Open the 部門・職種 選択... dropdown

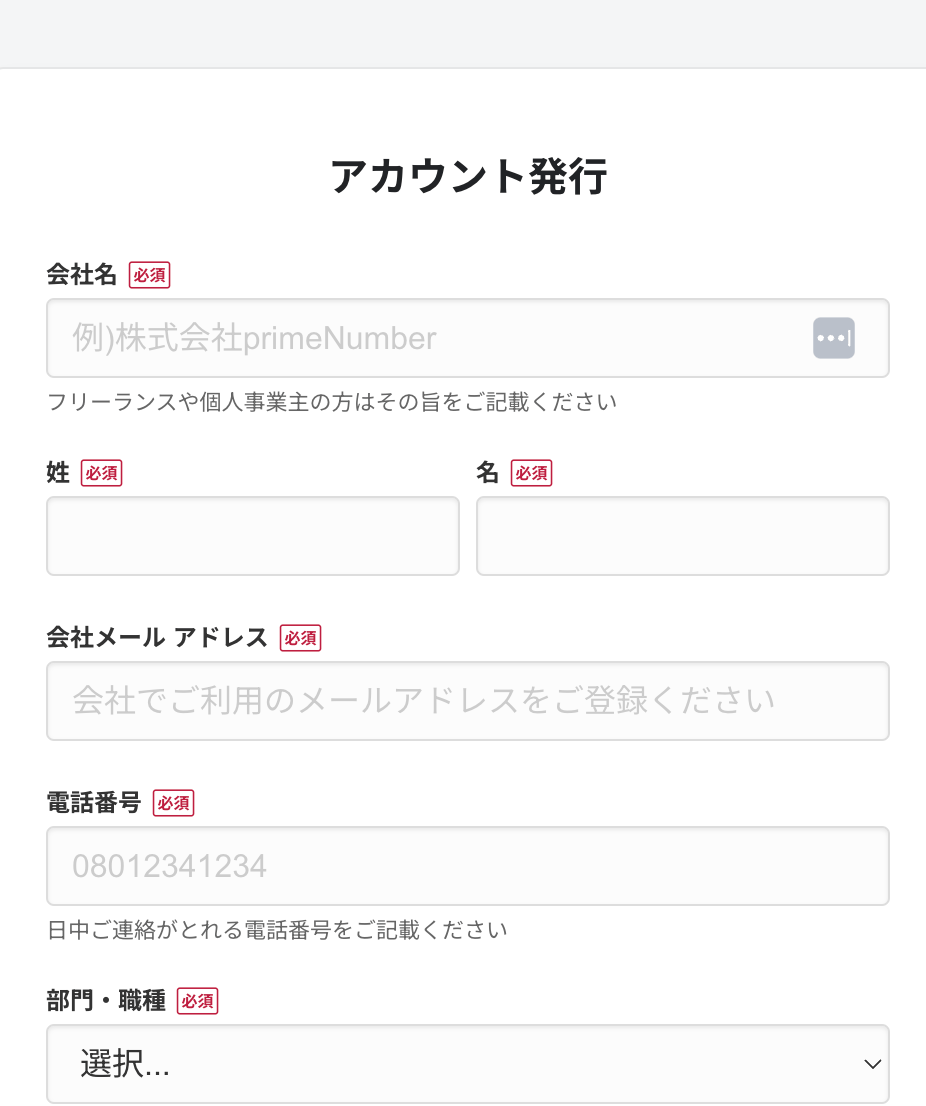468,1064
